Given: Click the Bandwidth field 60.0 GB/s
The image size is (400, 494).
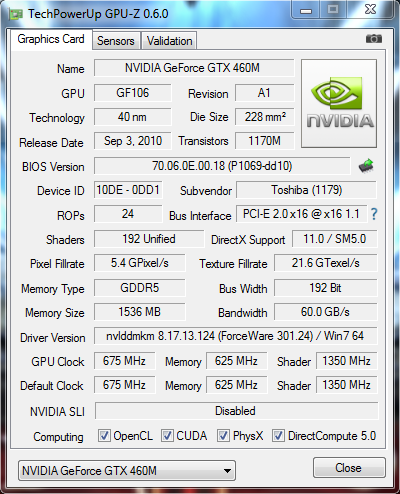Looking at the screenshot, I should click(x=326, y=312).
